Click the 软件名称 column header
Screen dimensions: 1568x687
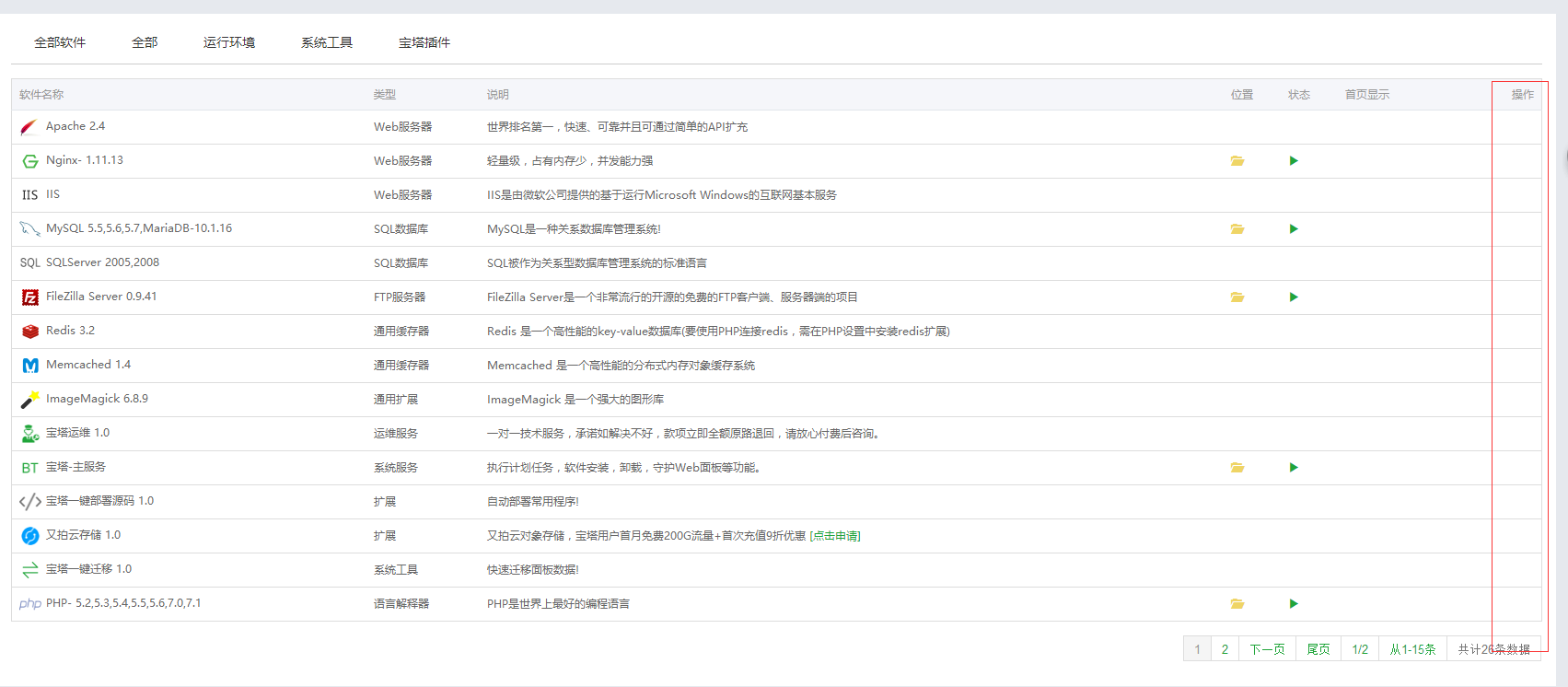(41, 95)
